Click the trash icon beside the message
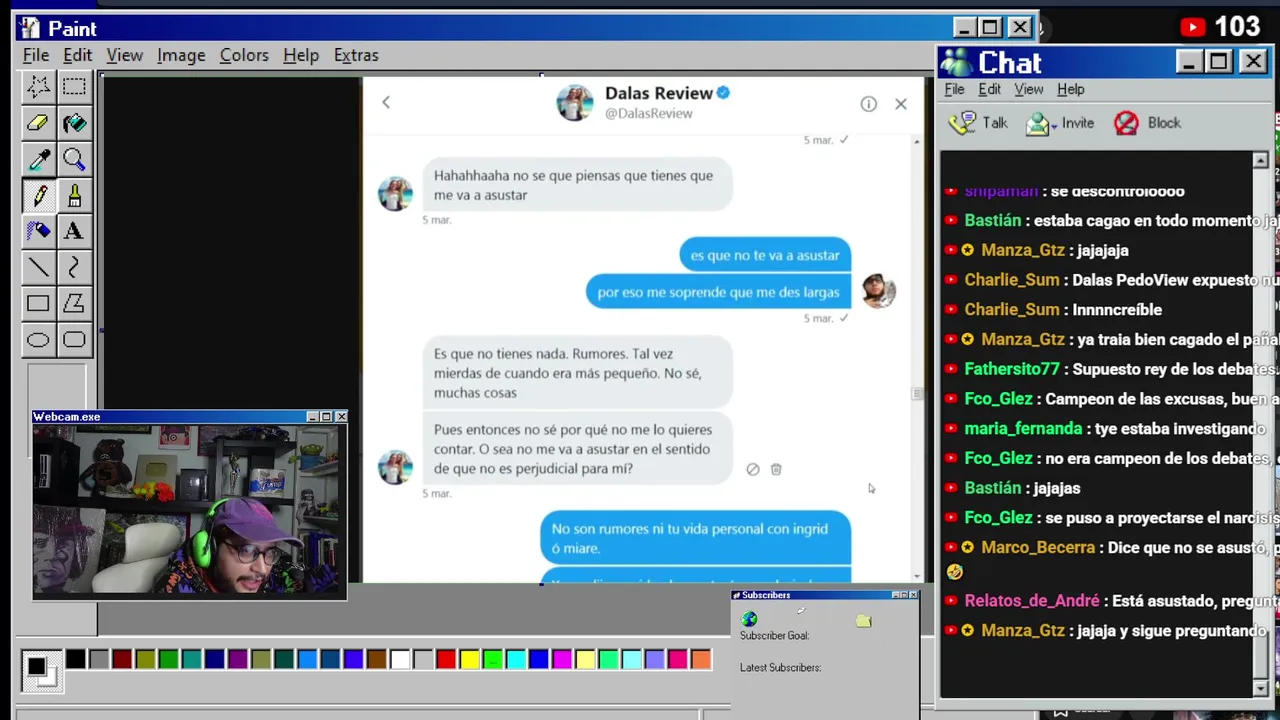The height and width of the screenshot is (720, 1280). click(x=776, y=469)
